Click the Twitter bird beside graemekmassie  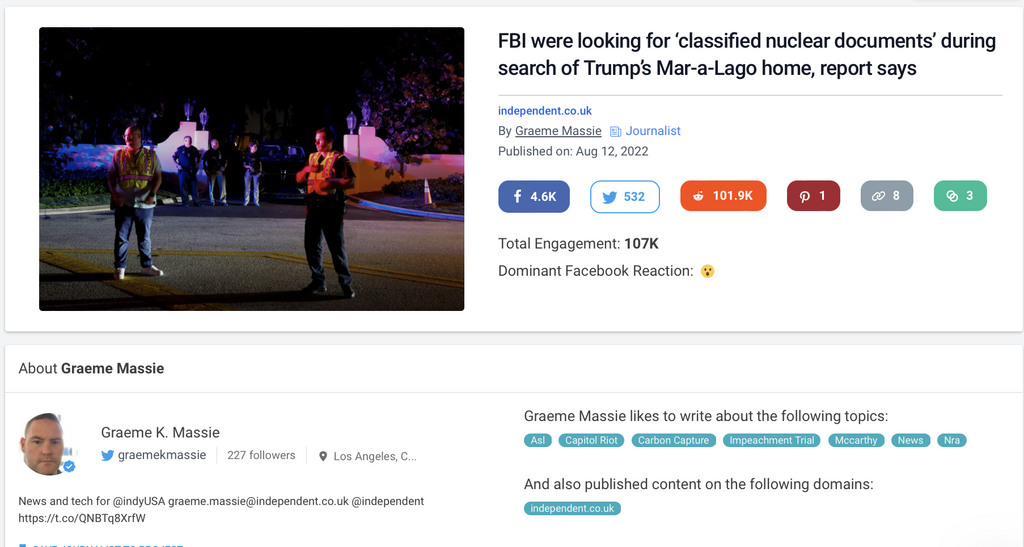click(108, 455)
